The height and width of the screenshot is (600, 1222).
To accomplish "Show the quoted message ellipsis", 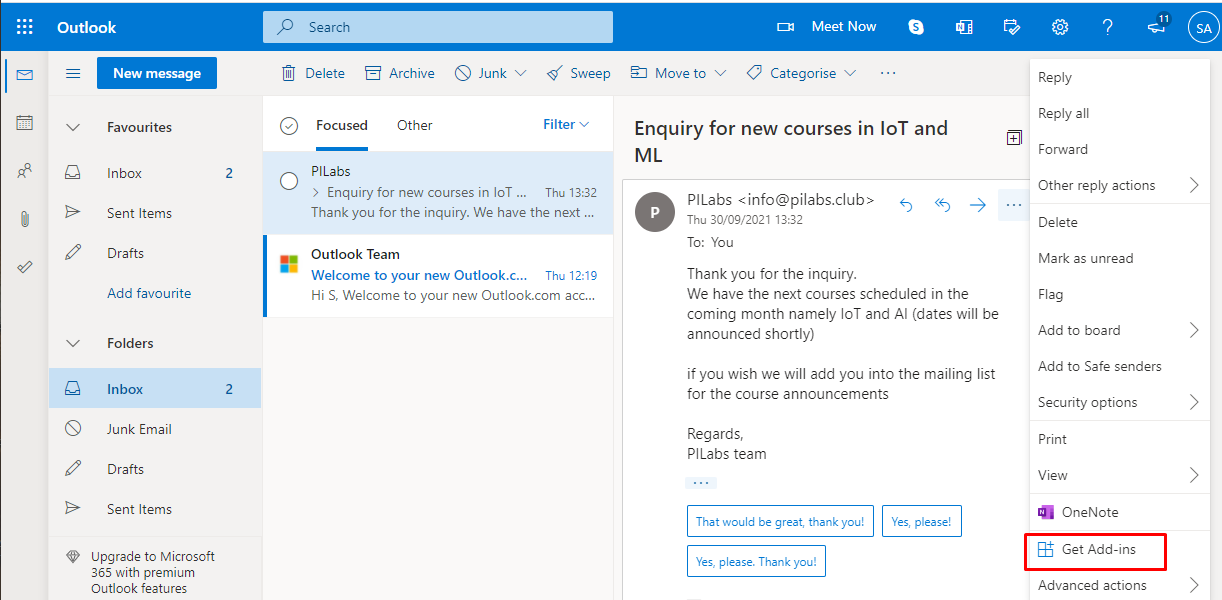I will (x=700, y=482).
